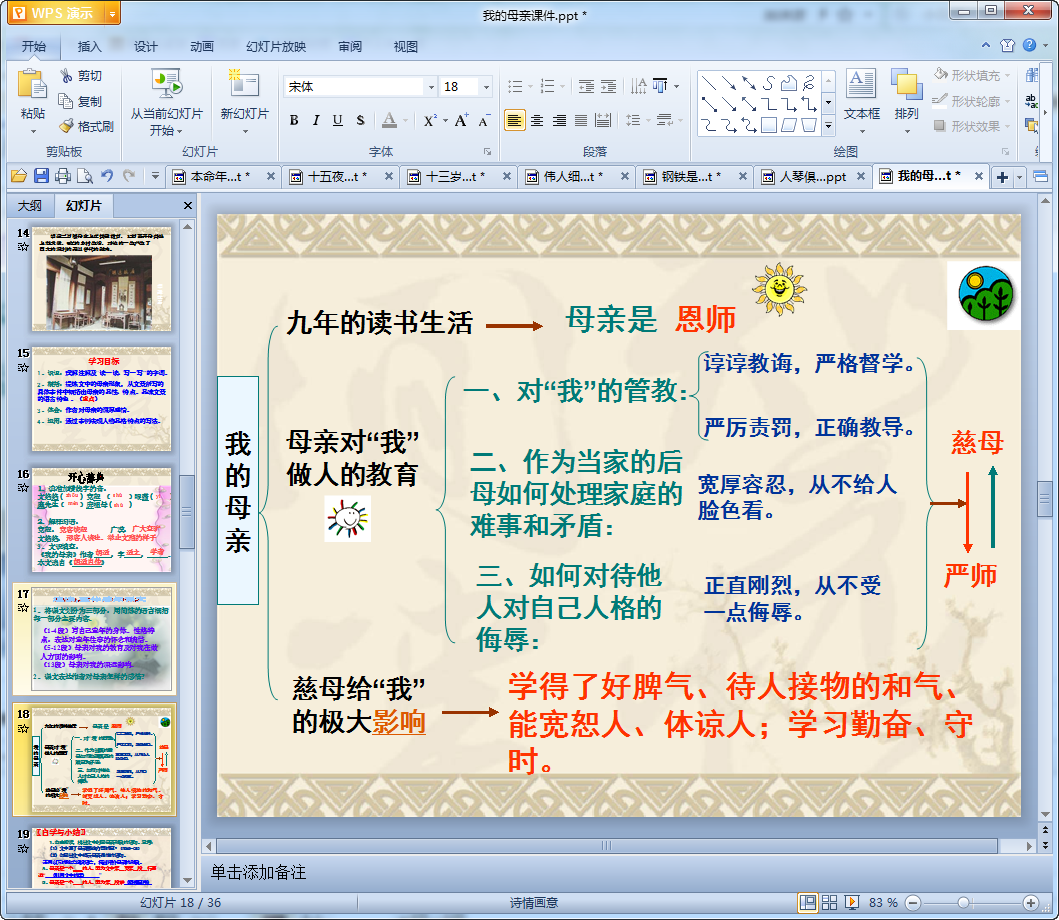Enable justify text alignment

pyautogui.click(x=581, y=121)
